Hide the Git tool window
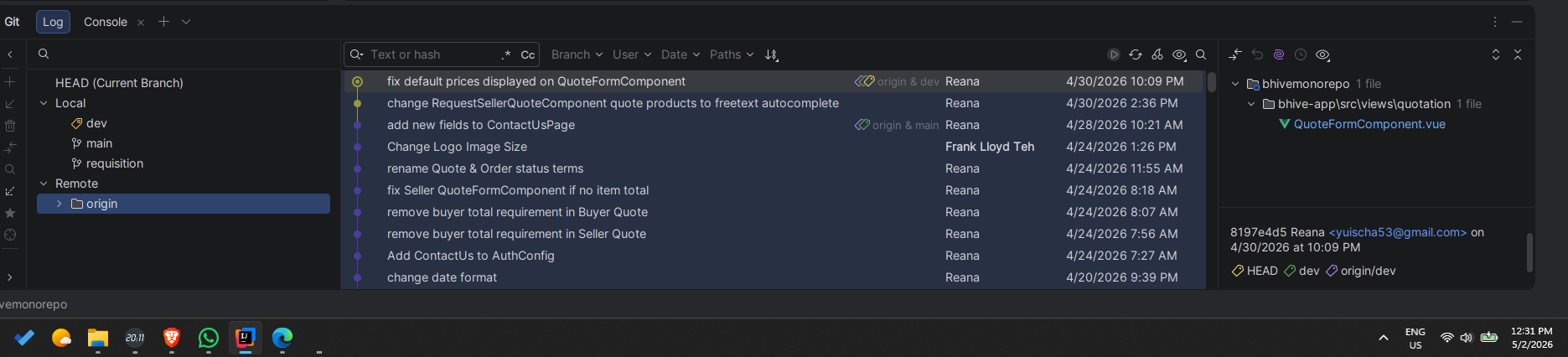Screen dimensions: 1568x357 [x=1517, y=22]
